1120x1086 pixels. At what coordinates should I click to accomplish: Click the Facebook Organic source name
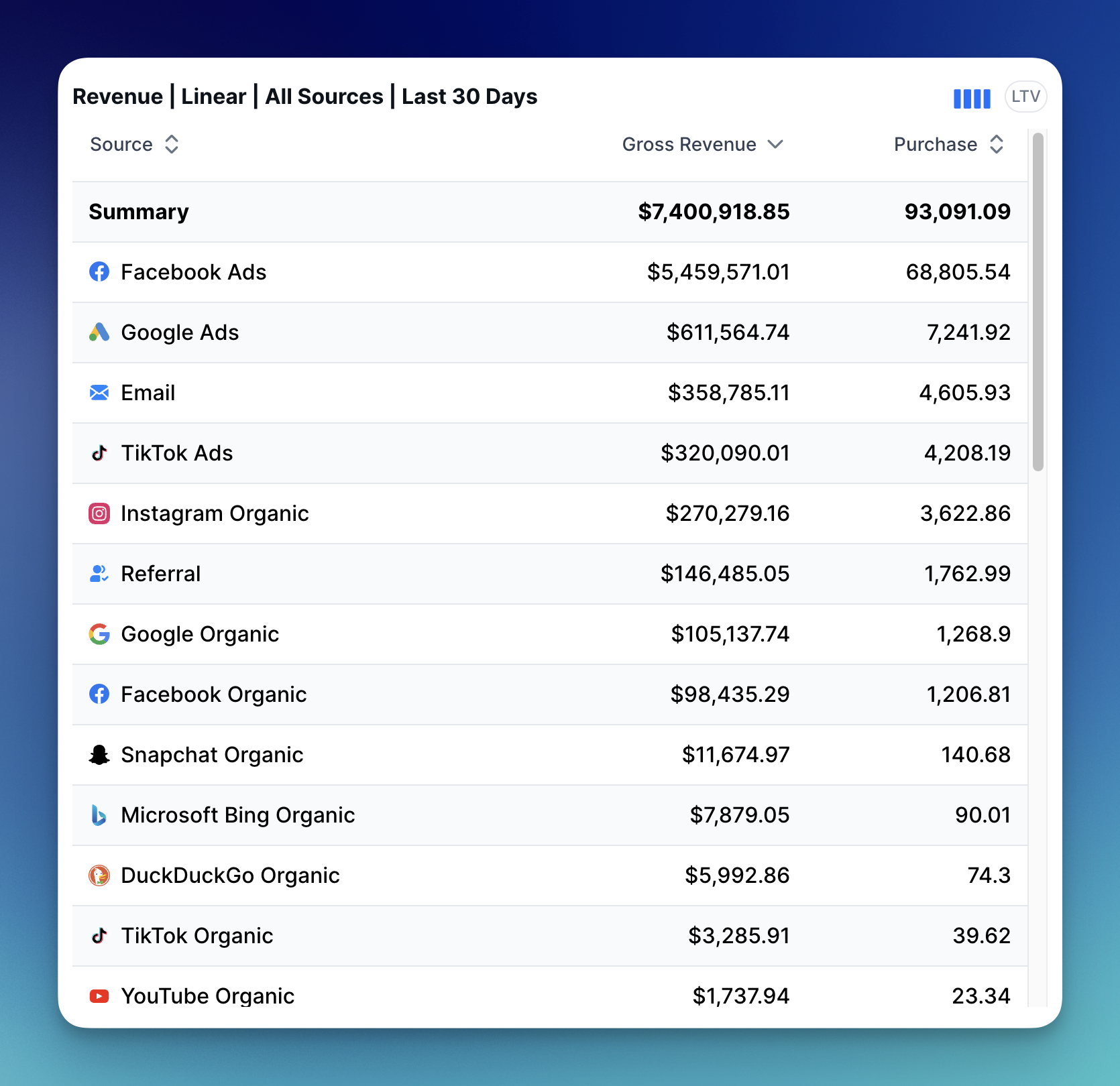point(214,695)
